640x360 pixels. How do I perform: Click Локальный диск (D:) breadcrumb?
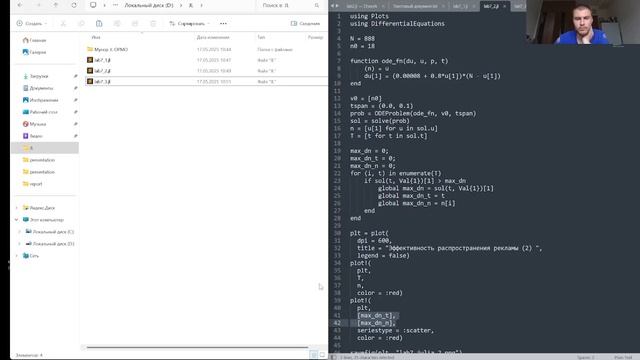(149, 5)
